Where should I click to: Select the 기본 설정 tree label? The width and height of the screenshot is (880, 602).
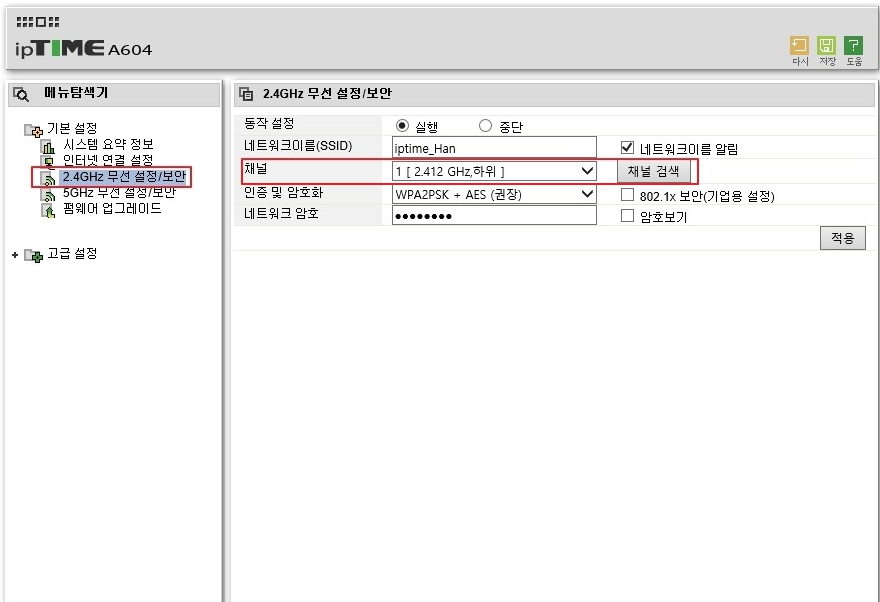(72, 128)
